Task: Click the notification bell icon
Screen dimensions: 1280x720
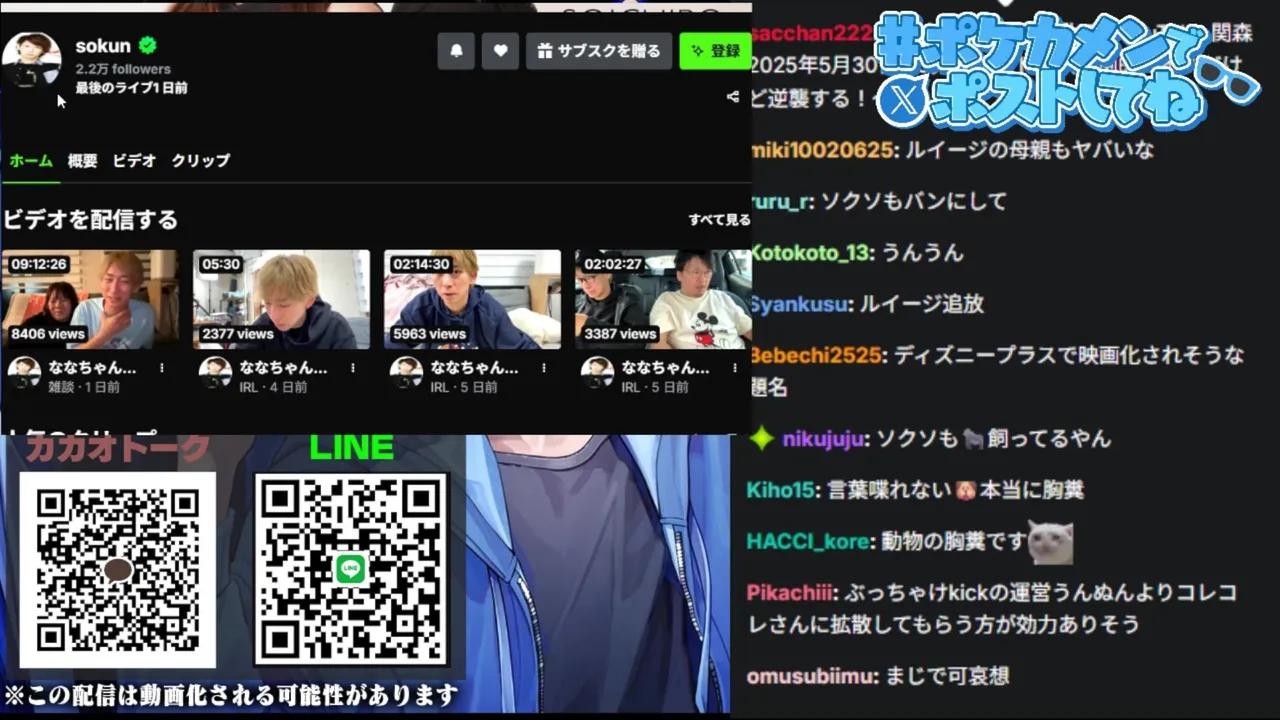Action: pyautogui.click(x=456, y=51)
